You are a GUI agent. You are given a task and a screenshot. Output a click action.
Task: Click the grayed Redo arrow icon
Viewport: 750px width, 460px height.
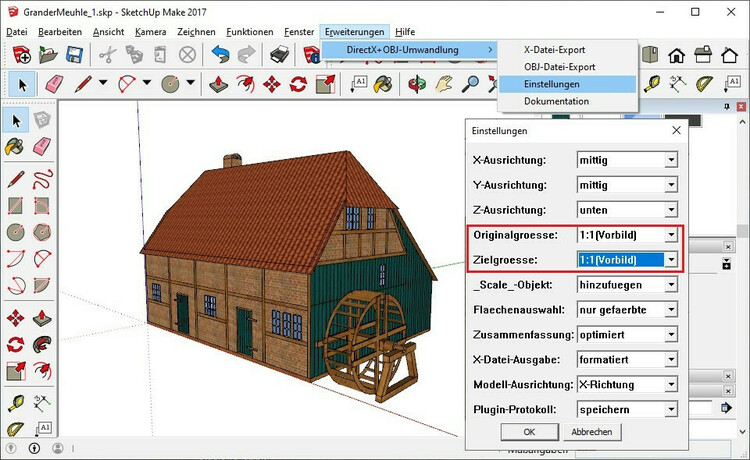coord(246,55)
